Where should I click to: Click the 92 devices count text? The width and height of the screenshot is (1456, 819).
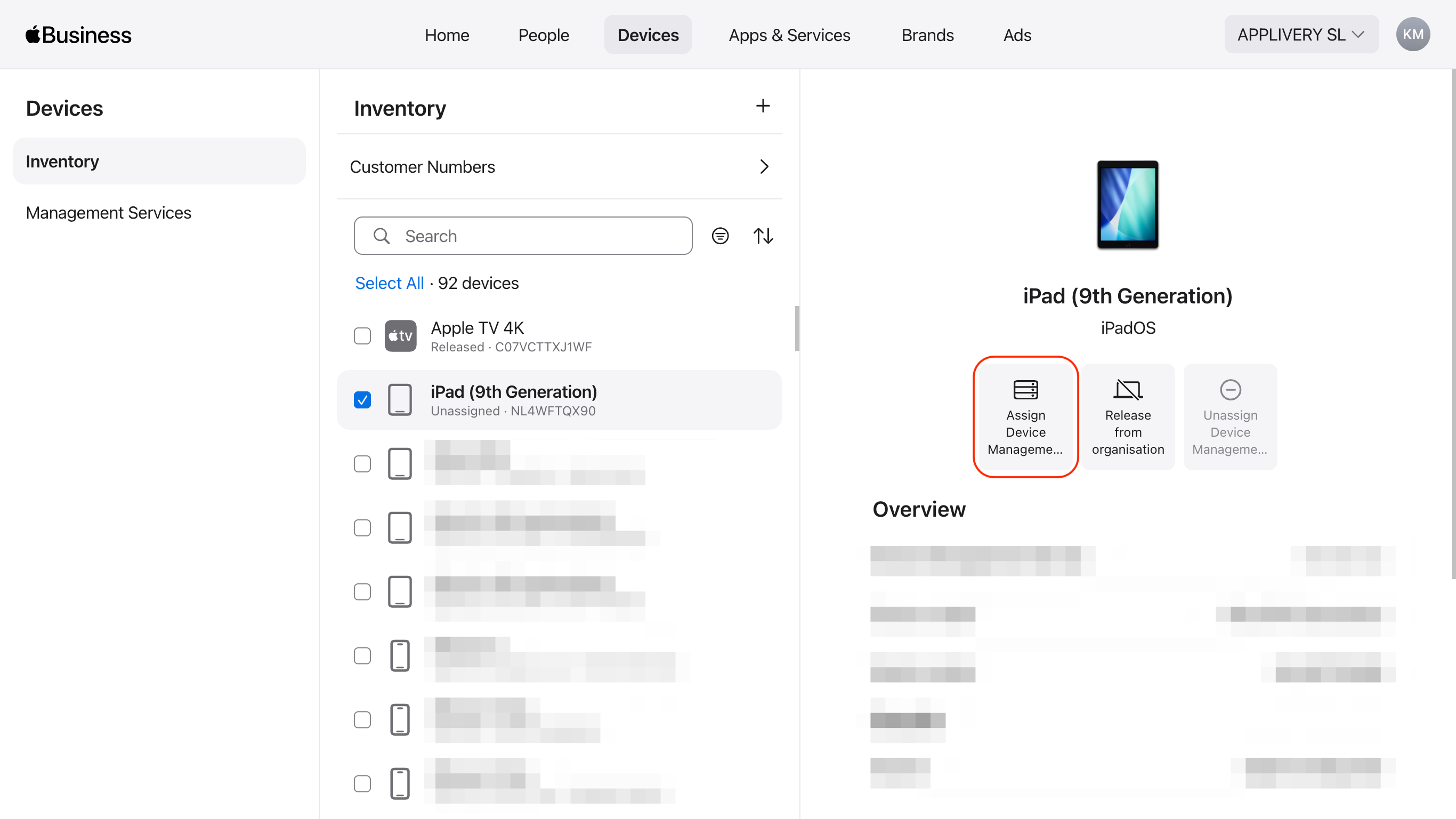[478, 283]
